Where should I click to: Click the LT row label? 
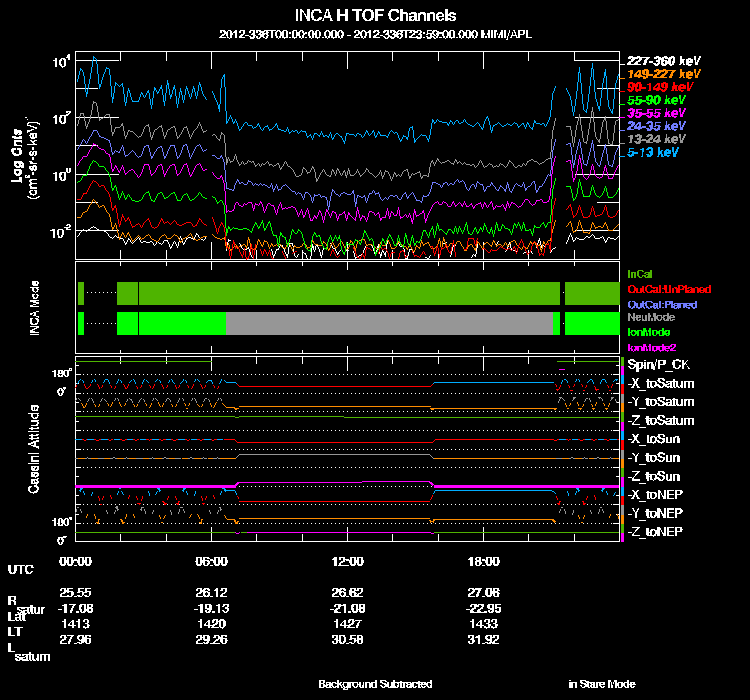(x=15, y=632)
